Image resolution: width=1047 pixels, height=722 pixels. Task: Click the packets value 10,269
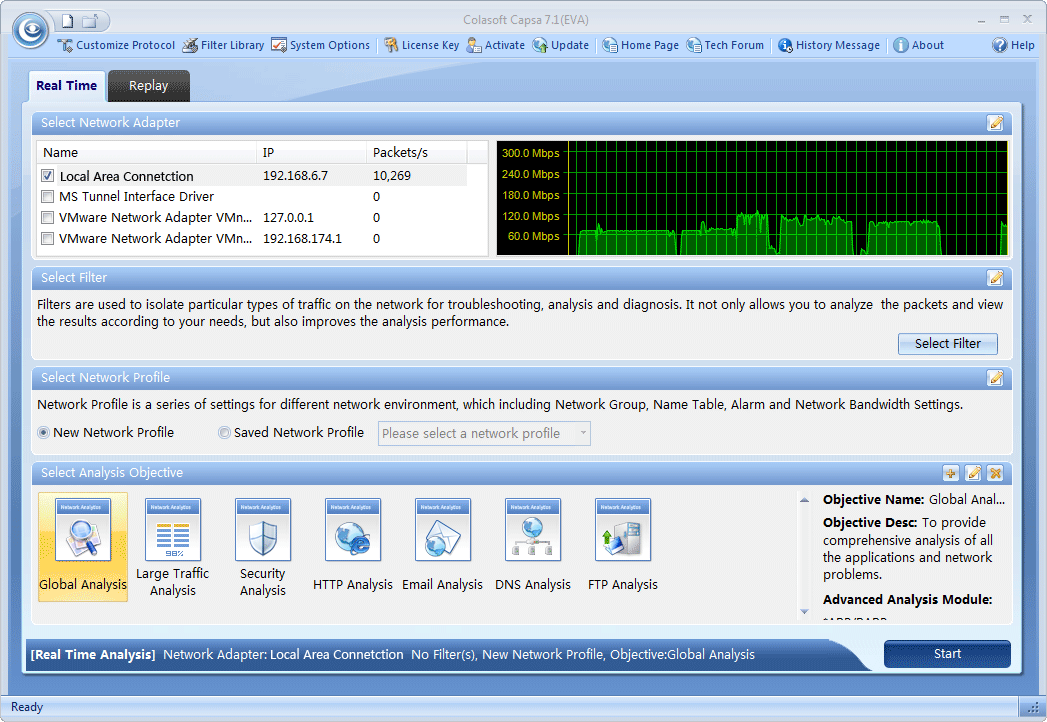click(x=392, y=176)
